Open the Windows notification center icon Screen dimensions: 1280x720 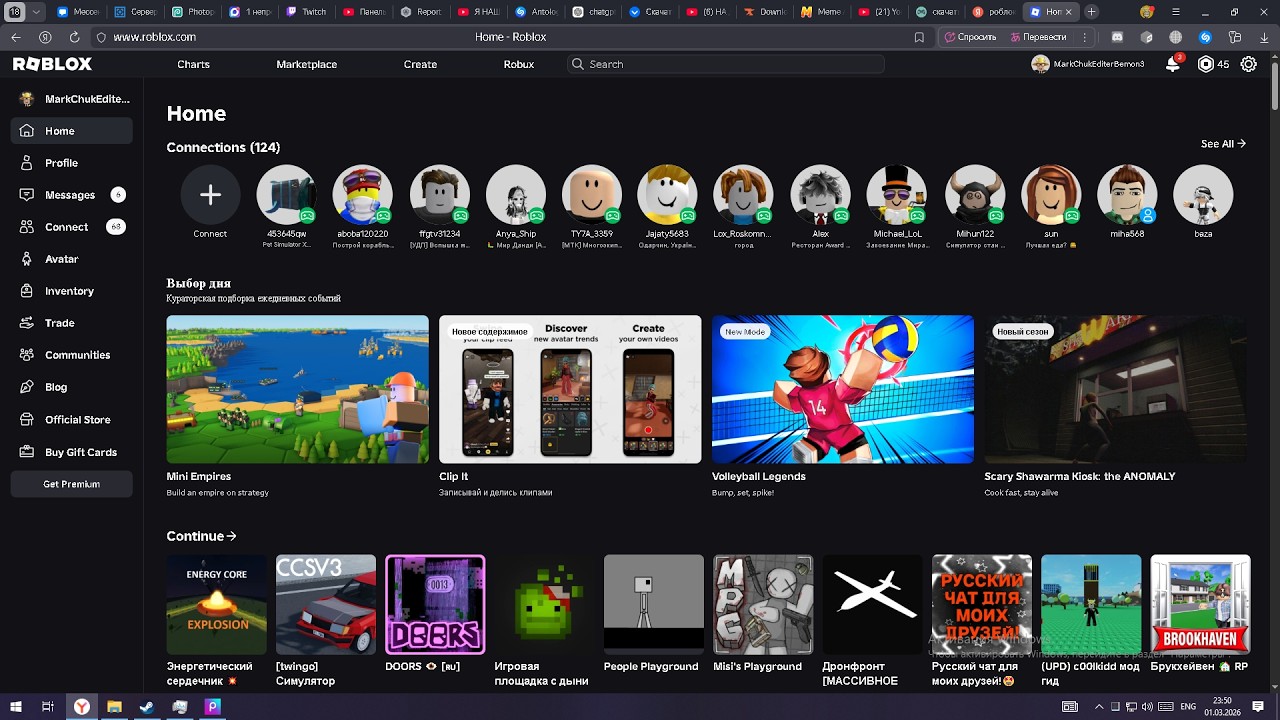coord(1258,707)
